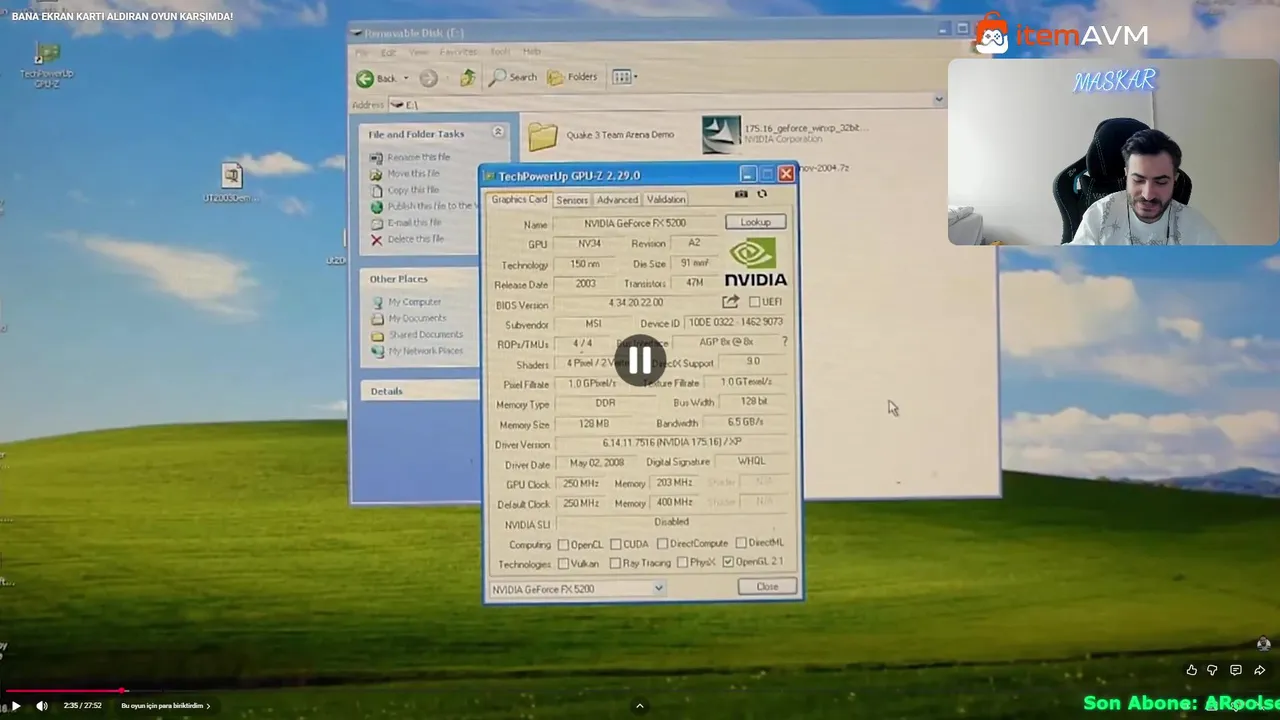Switch to the Graphics Card tab

[519, 199]
